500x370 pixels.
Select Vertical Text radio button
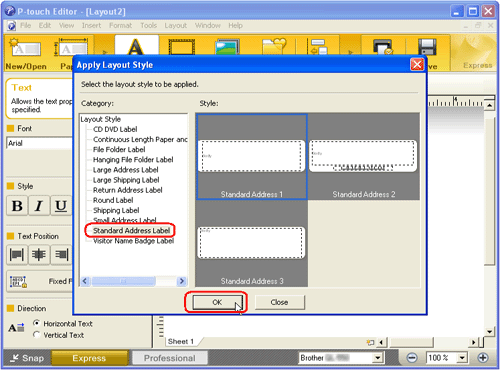(x=37, y=334)
